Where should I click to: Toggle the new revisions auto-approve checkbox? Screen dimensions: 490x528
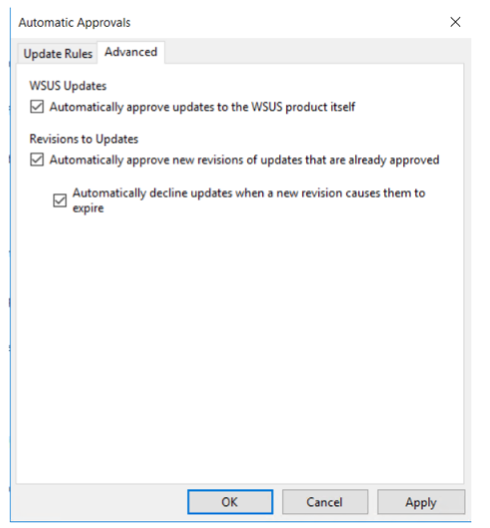[37, 160]
